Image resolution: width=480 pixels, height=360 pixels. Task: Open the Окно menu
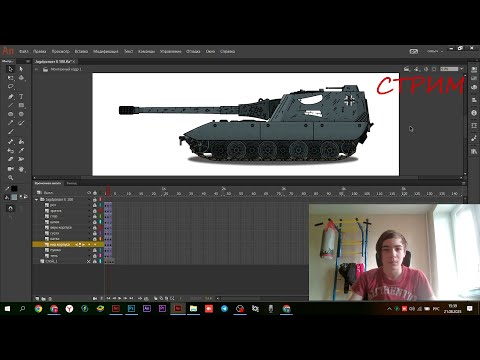pyautogui.click(x=210, y=51)
